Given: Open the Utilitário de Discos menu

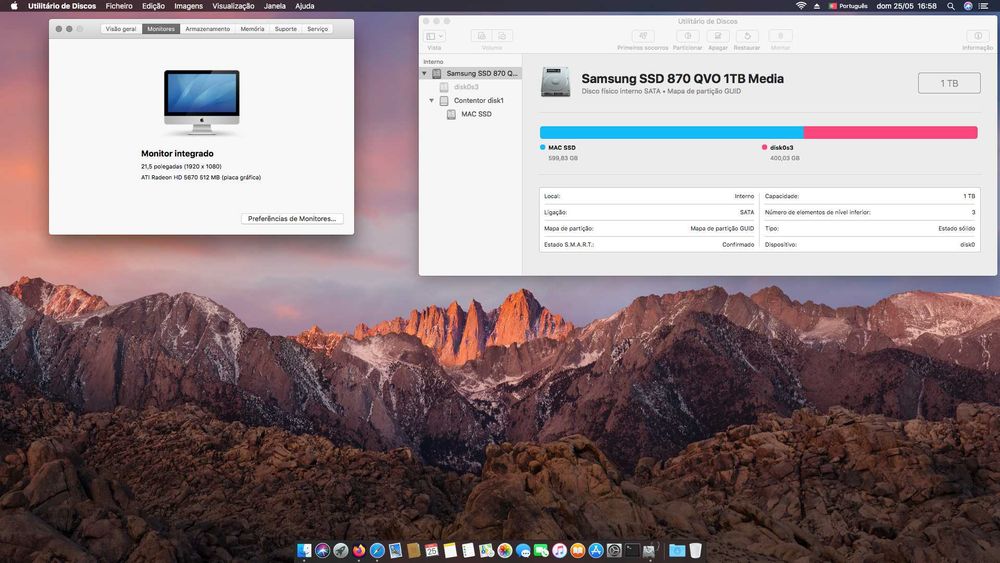Looking at the screenshot, I should pyautogui.click(x=62, y=6).
